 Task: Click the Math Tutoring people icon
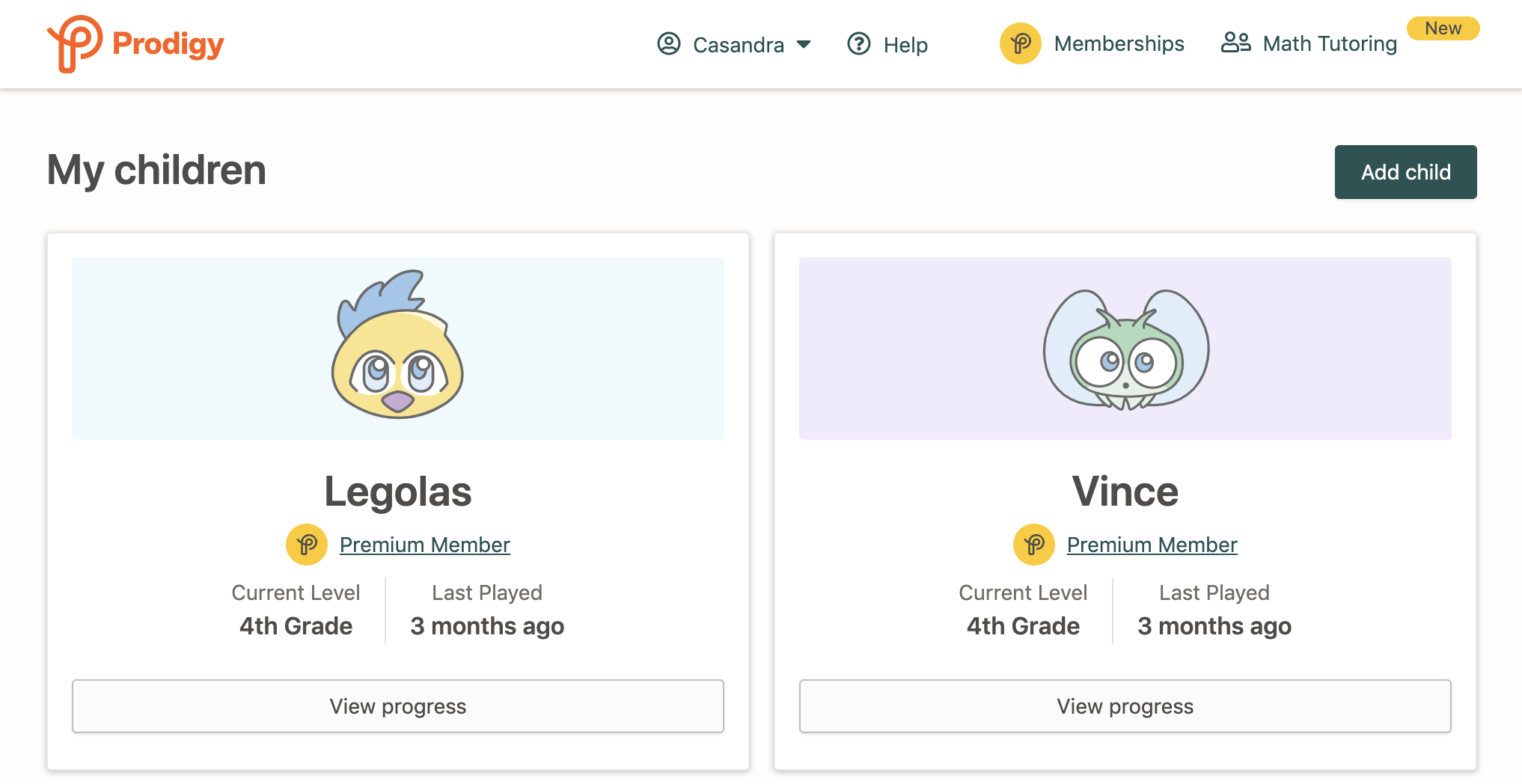[x=1235, y=43]
